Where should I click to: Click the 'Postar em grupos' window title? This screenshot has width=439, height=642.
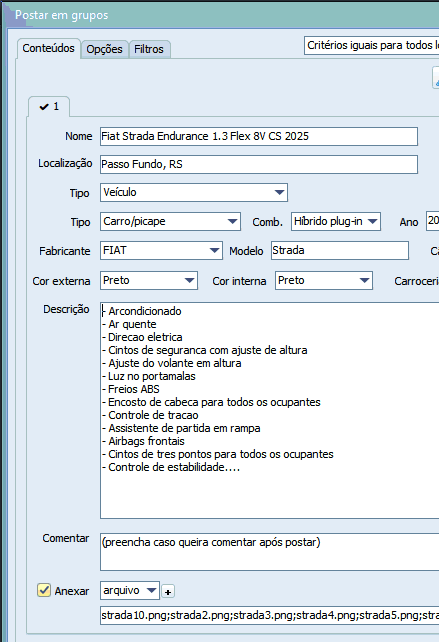click(62, 15)
